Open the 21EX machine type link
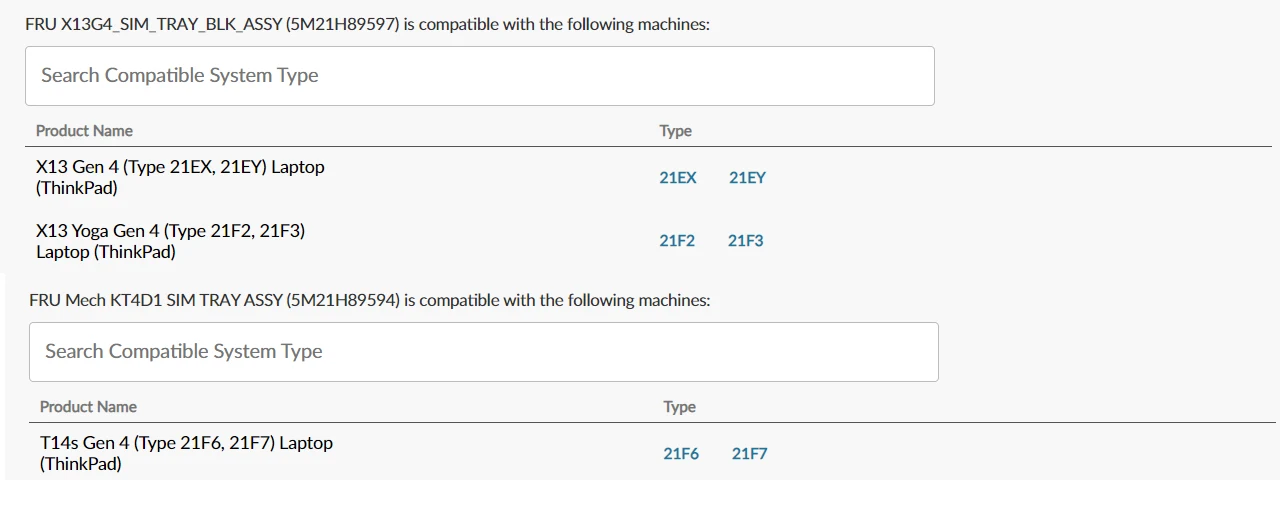This screenshot has height=509, width=1280. 678,178
